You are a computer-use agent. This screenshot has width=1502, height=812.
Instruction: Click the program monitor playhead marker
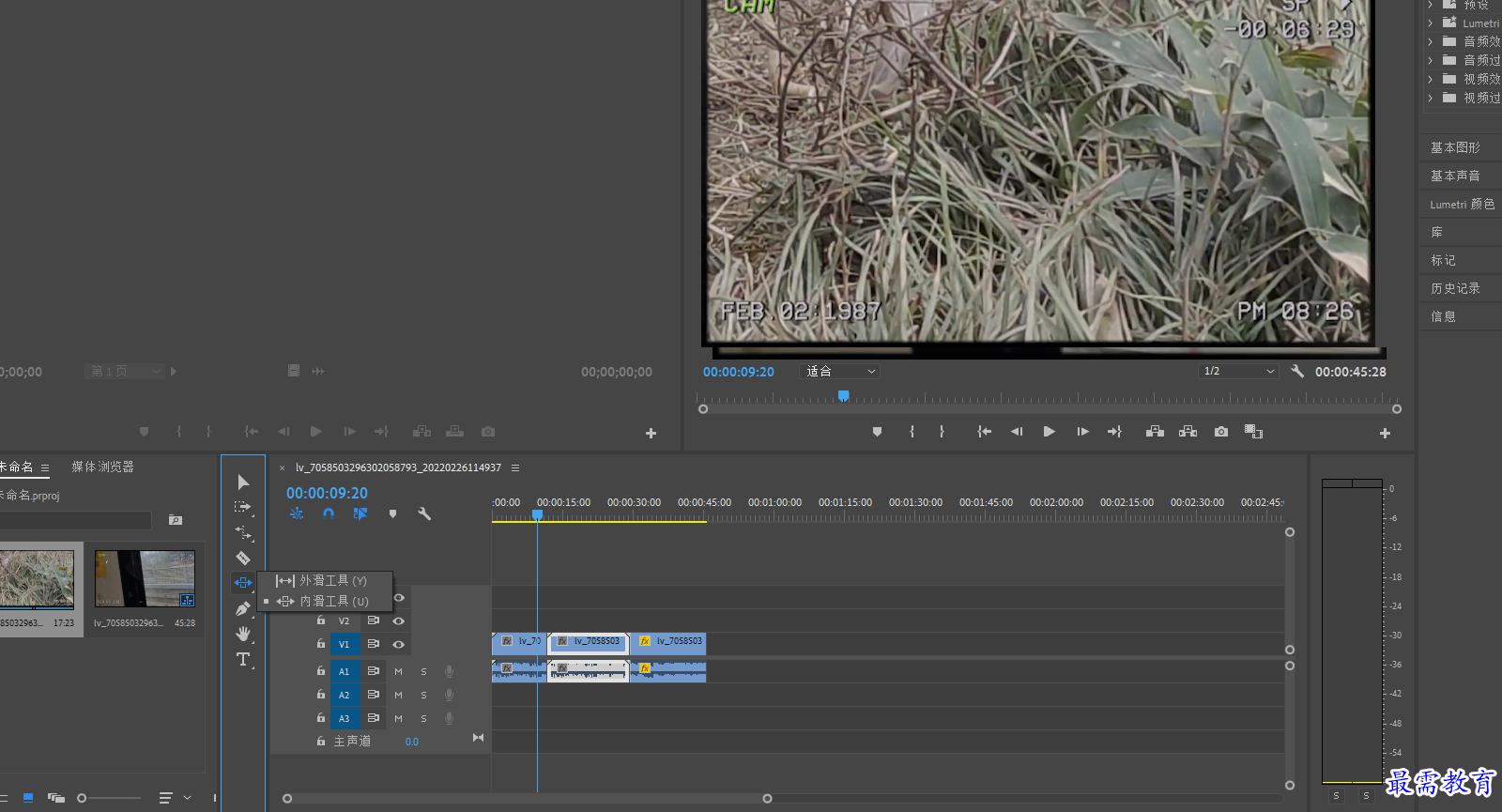[x=843, y=396]
